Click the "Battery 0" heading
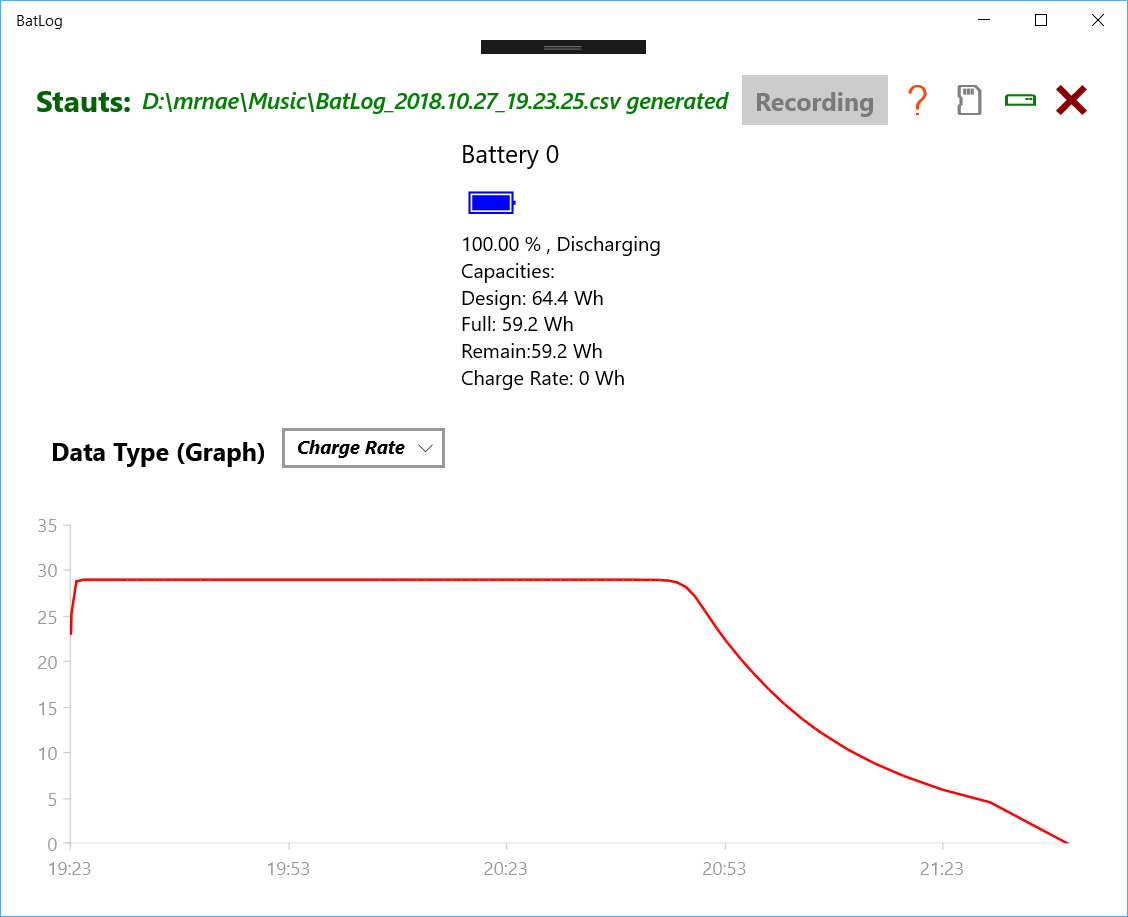 510,155
